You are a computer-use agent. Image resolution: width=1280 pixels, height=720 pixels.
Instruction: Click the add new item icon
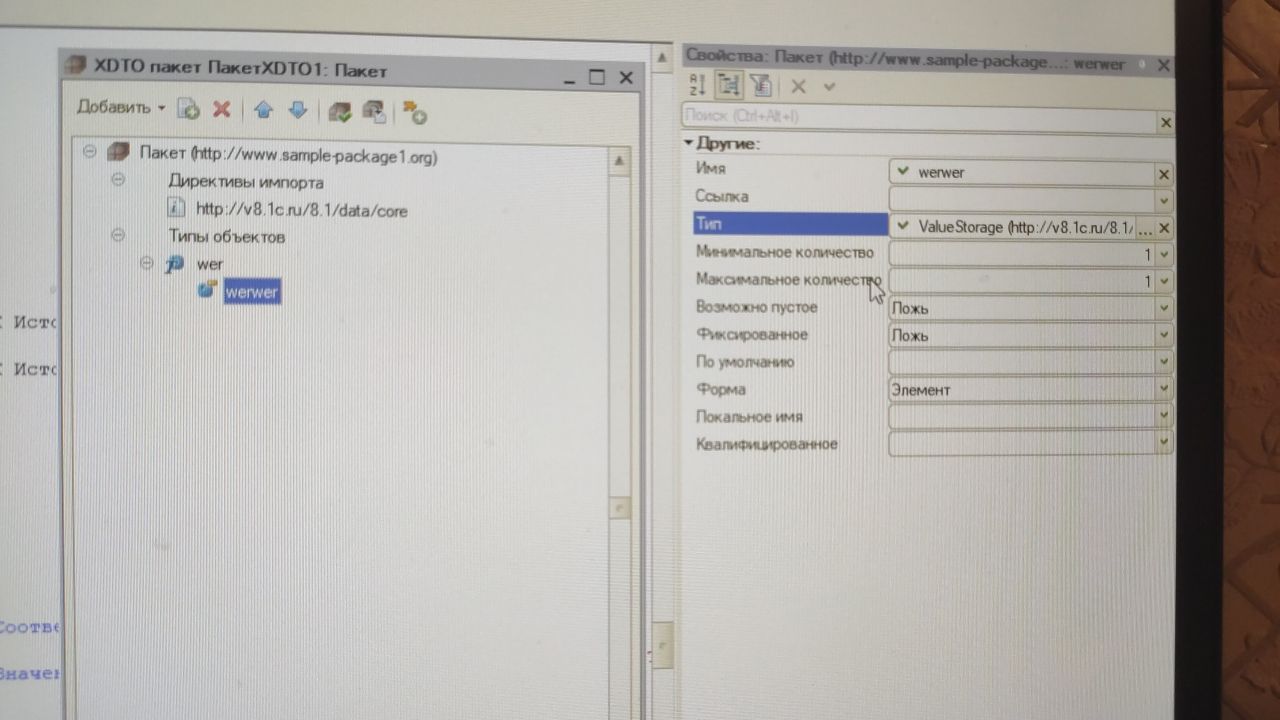[x=188, y=109]
